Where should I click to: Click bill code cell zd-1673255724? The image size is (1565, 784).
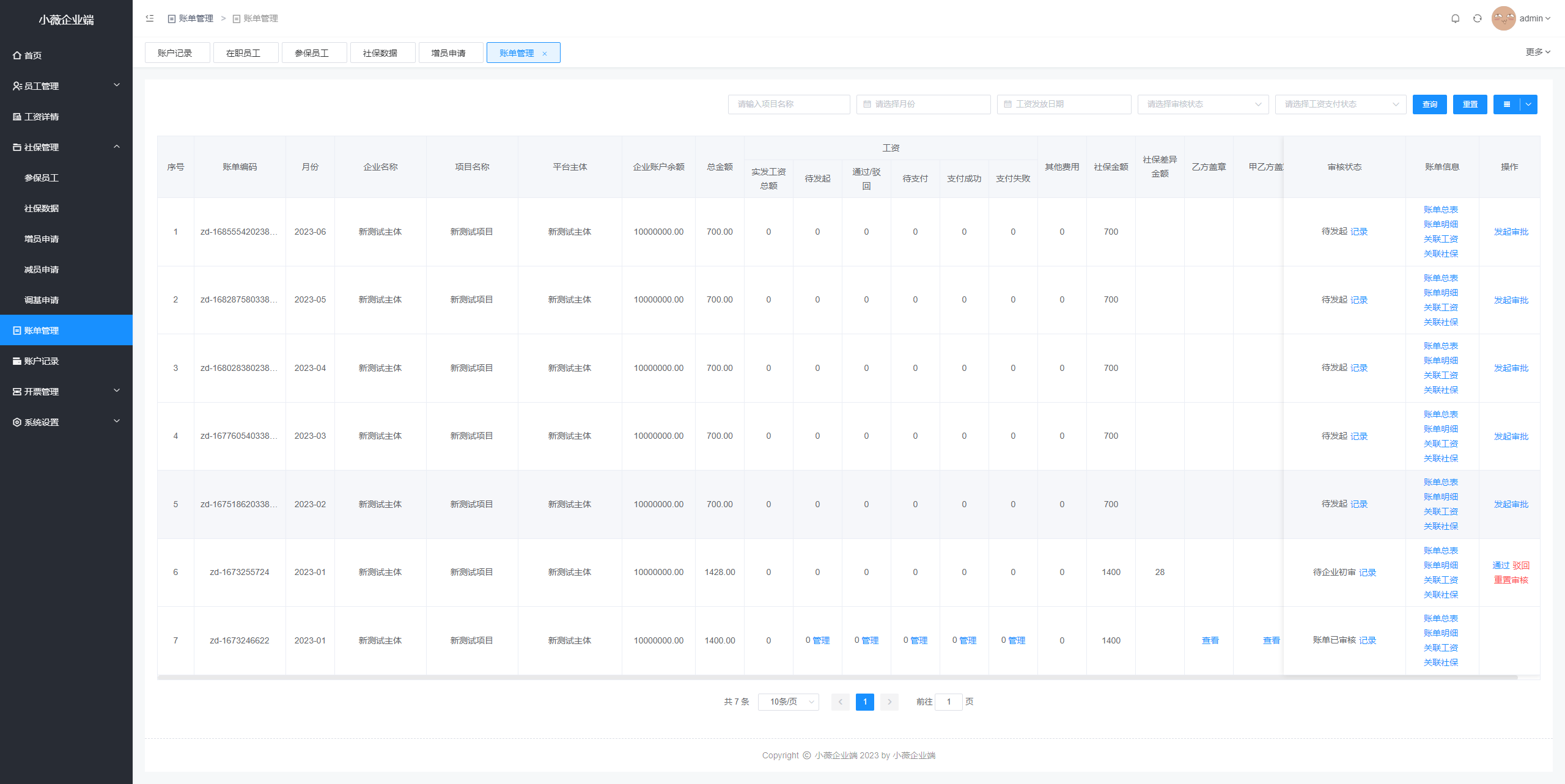click(240, 572)
